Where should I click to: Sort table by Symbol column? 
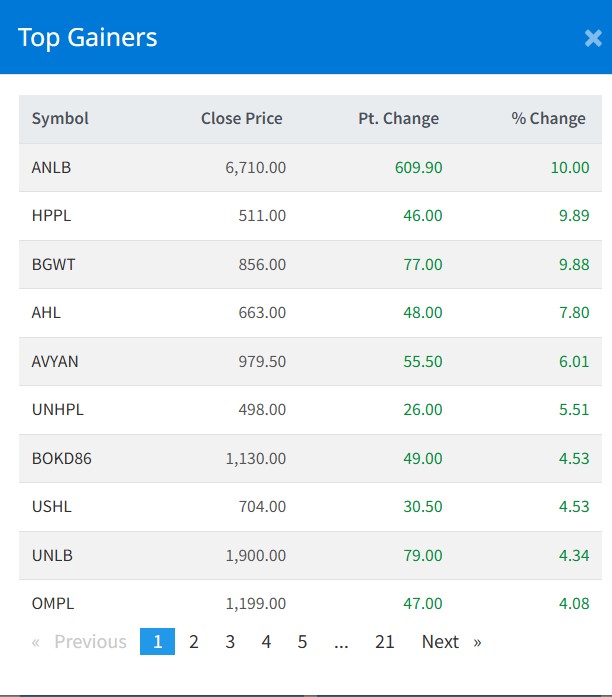(60, 118)
